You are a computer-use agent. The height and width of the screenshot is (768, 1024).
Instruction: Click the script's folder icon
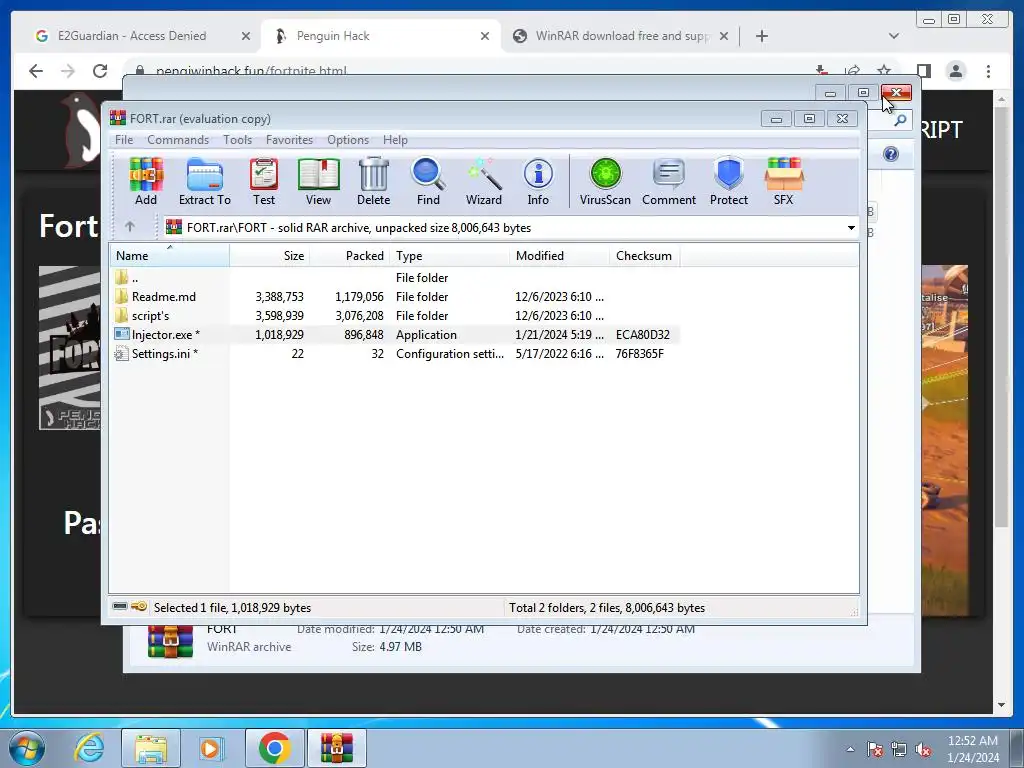coord(121,315)
